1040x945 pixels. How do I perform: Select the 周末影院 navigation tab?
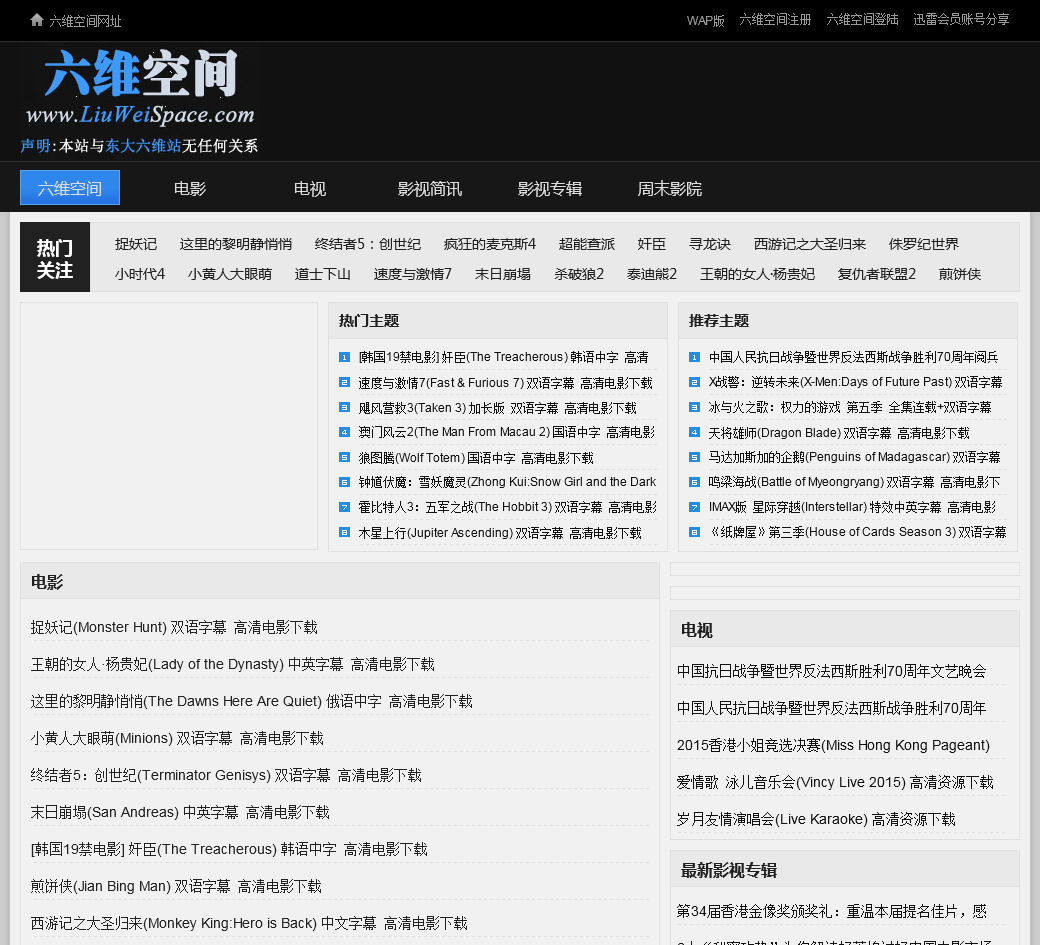670,188
